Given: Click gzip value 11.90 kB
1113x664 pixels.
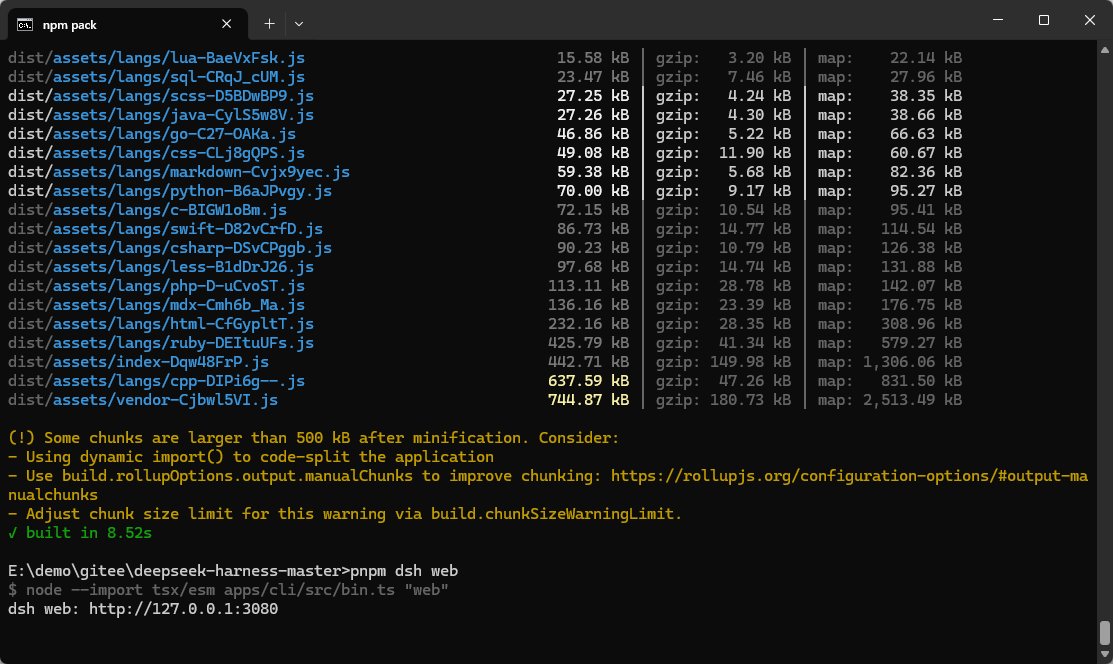Looking at the screenshot, I should click(755, 153).
